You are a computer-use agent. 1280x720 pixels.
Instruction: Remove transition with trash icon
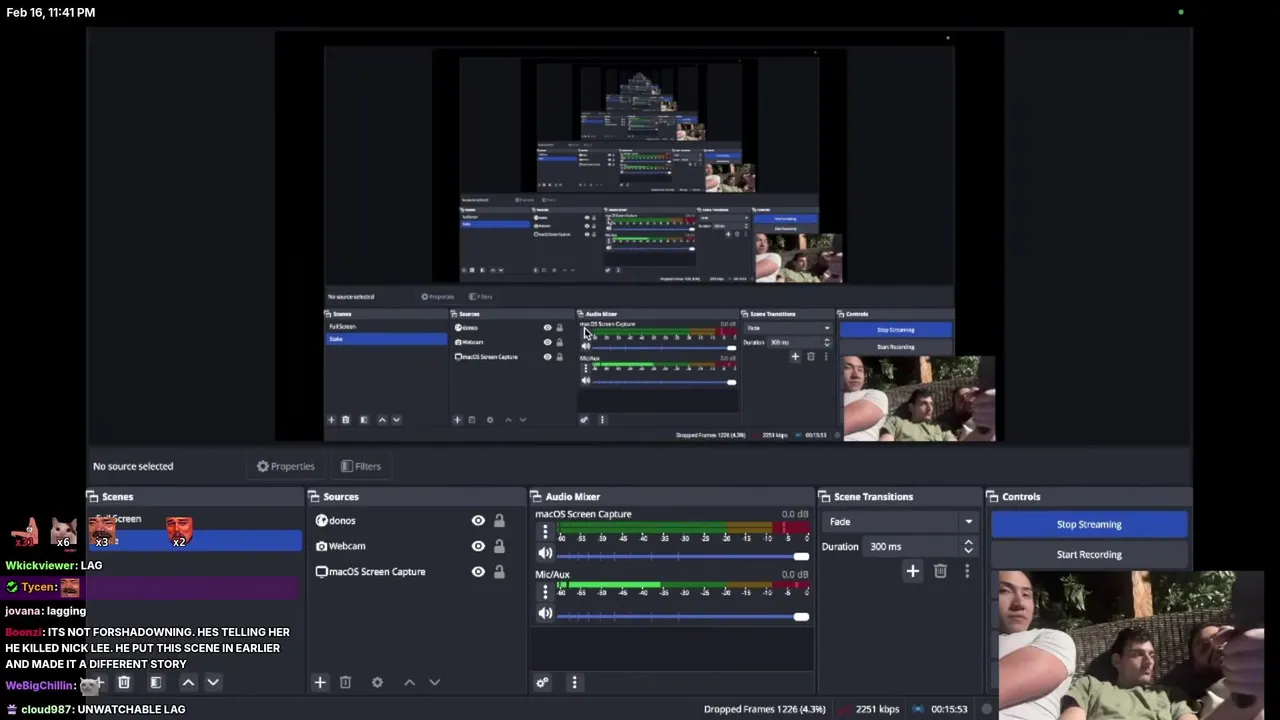click(940, 571)
